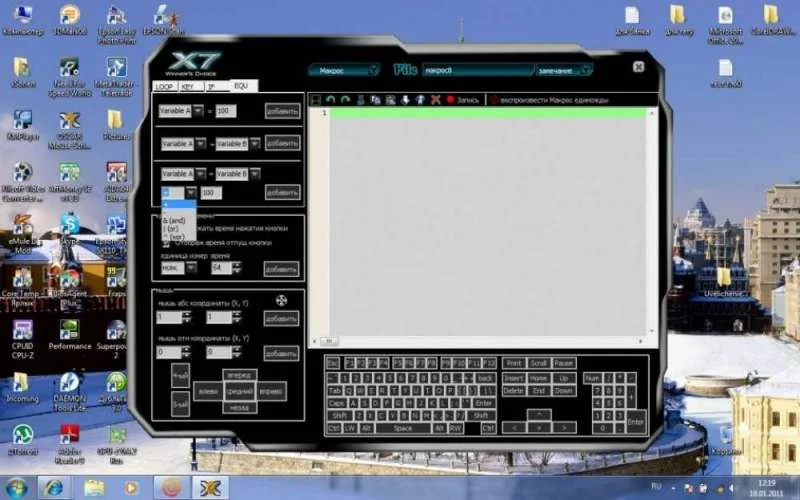Expand Variable B dropdown in second equation row
Image resolution: width=800 pixels, height=500 pixels.
(255, 144)
